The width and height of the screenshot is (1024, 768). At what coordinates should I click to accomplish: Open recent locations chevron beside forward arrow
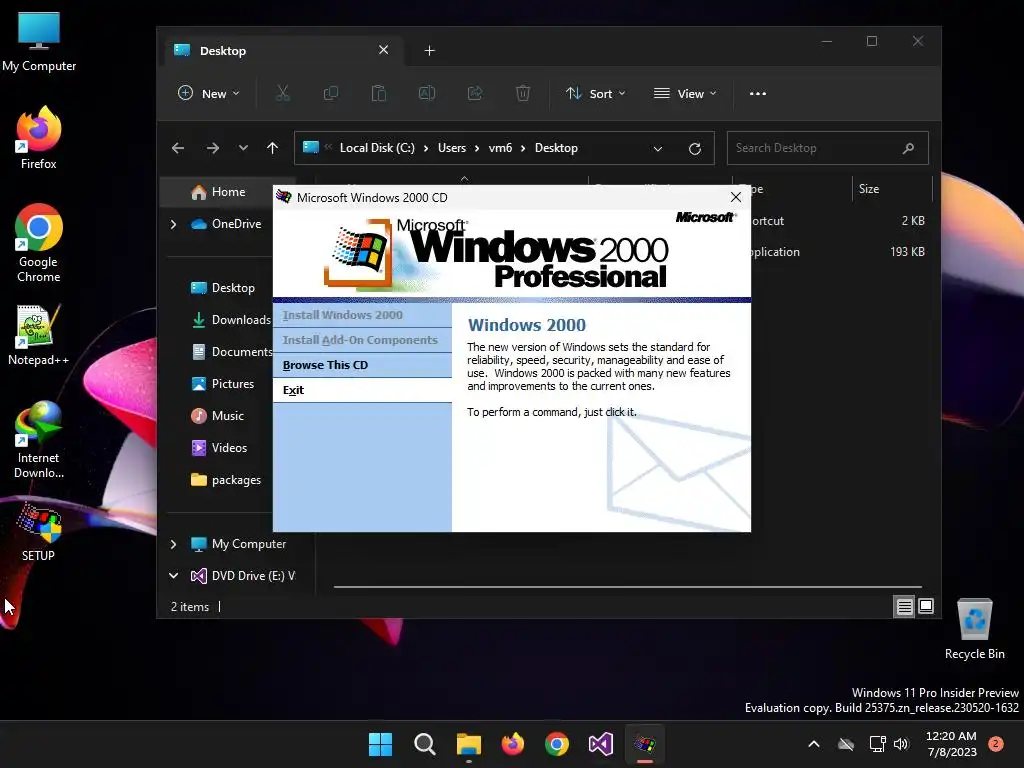[x=243, y=148]
